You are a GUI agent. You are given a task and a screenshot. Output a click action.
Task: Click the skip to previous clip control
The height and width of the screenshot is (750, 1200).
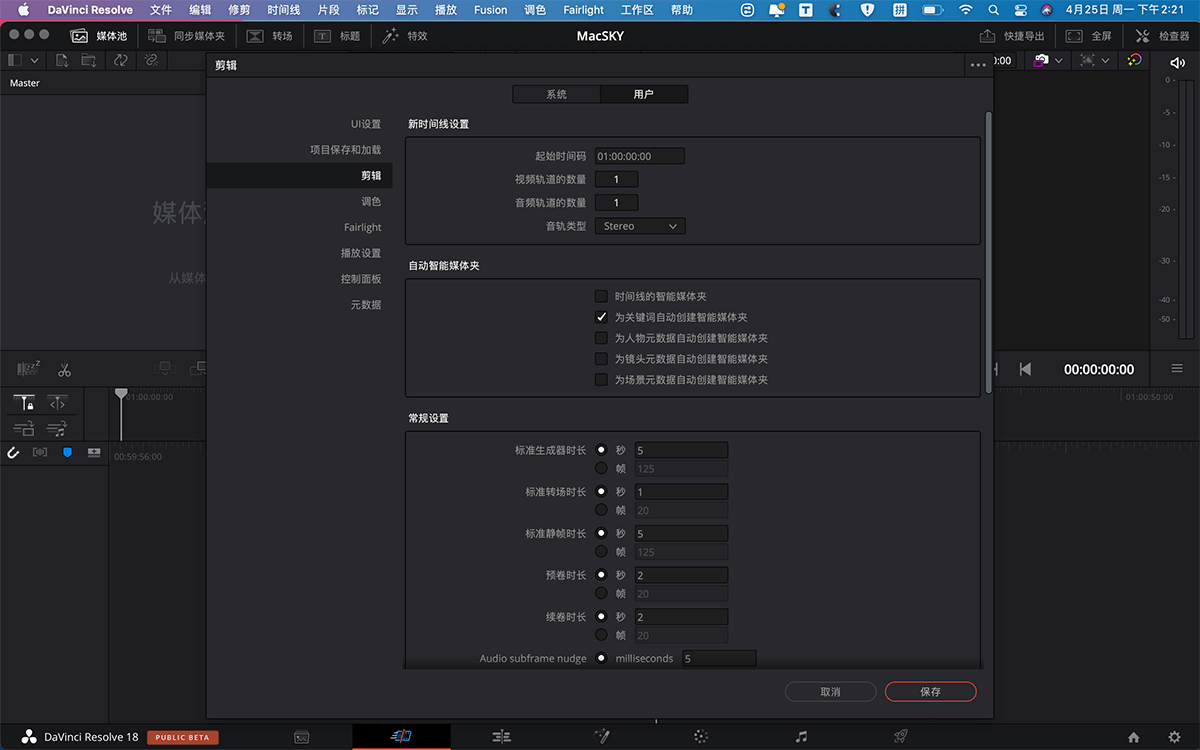coord(1025,369)
